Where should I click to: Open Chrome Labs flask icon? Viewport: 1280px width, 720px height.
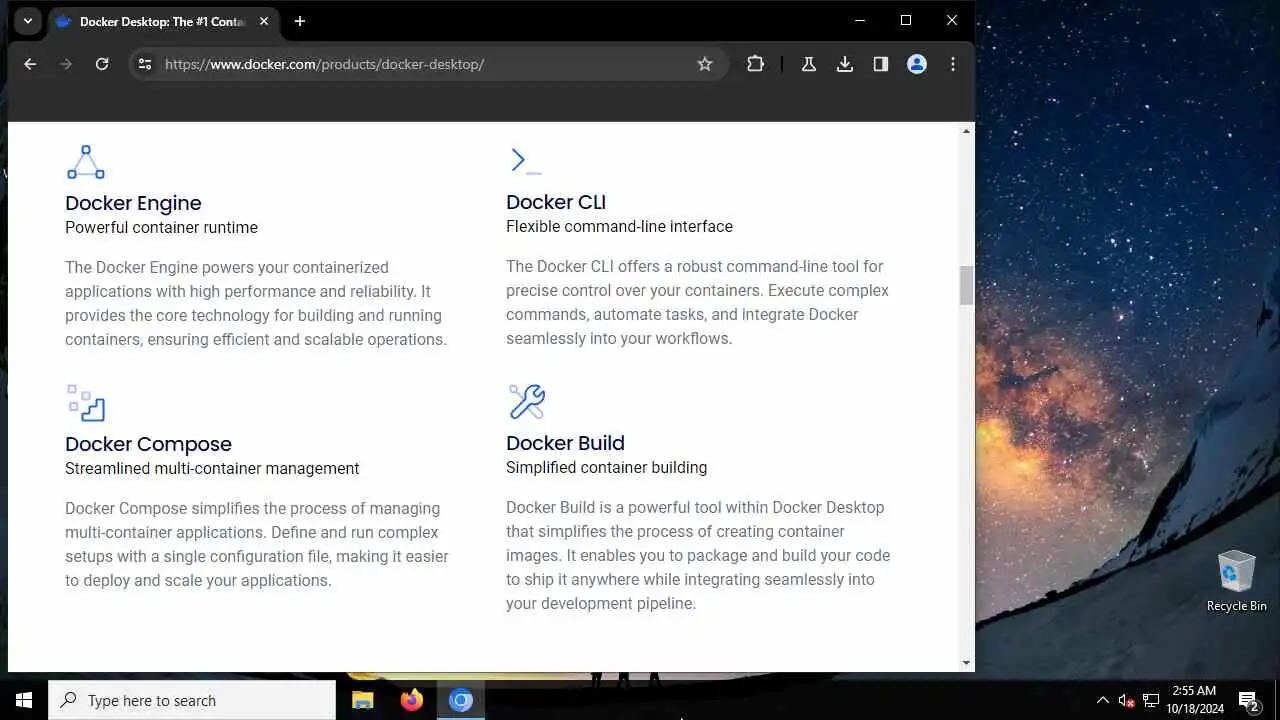click(x=809, y=64)
